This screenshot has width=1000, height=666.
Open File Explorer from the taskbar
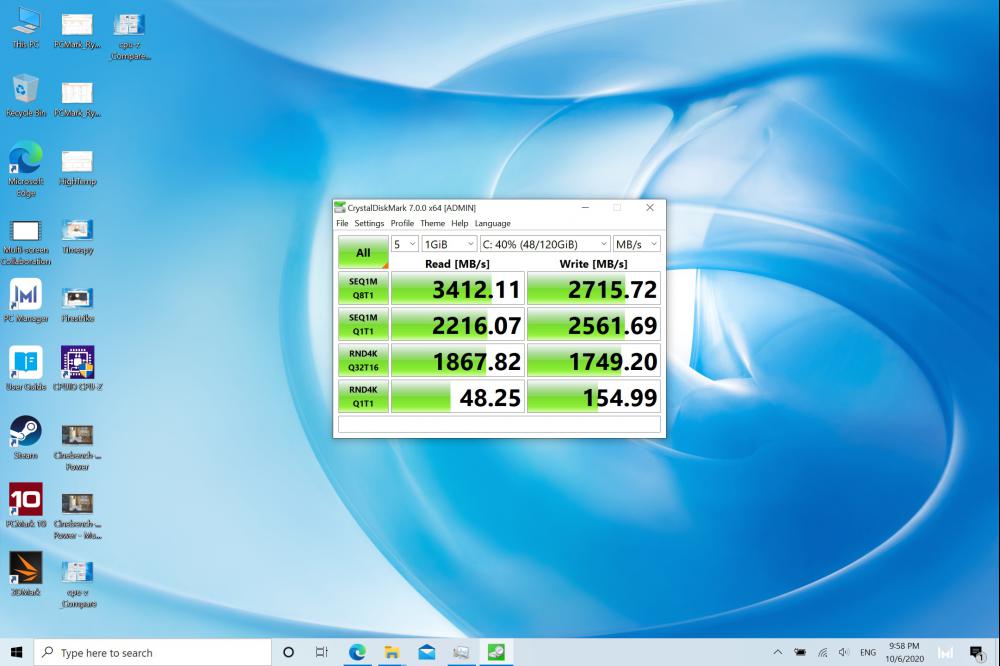click(392, 652)
